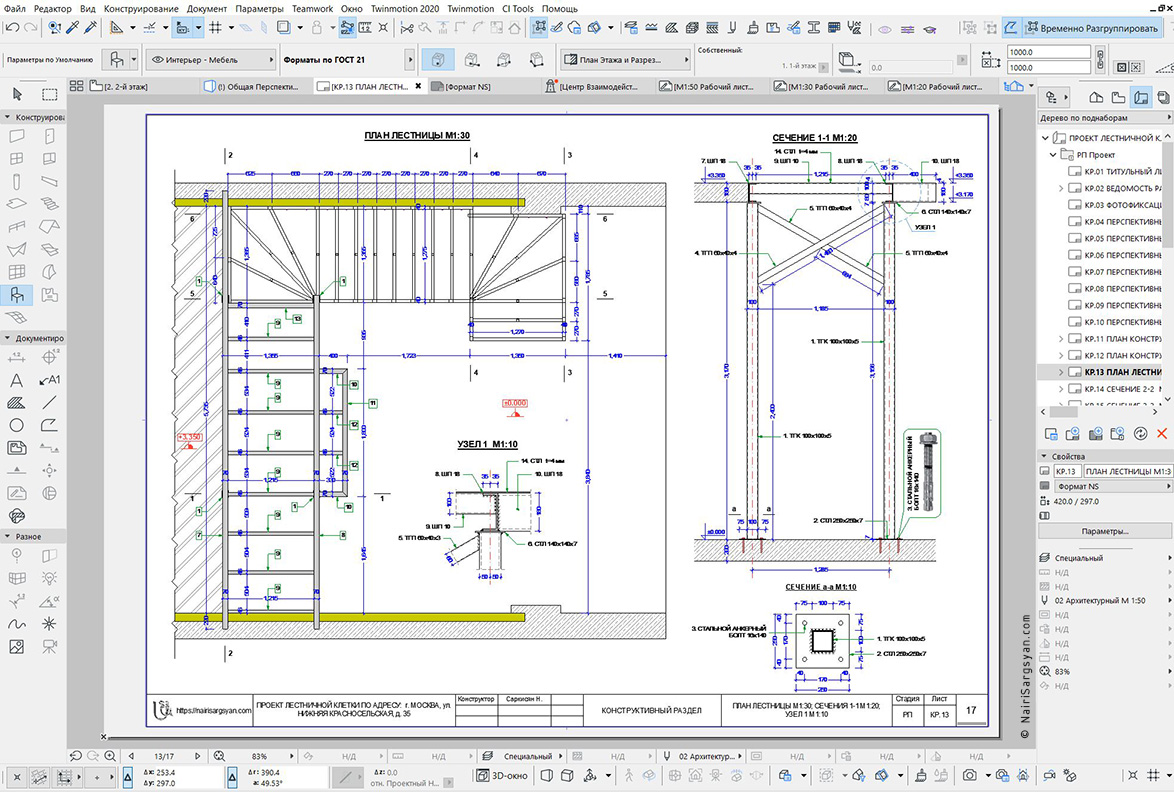Collapse the Документирование toolbox section
This screenshot has width=1174, height=792.
[x=7, y=338]
